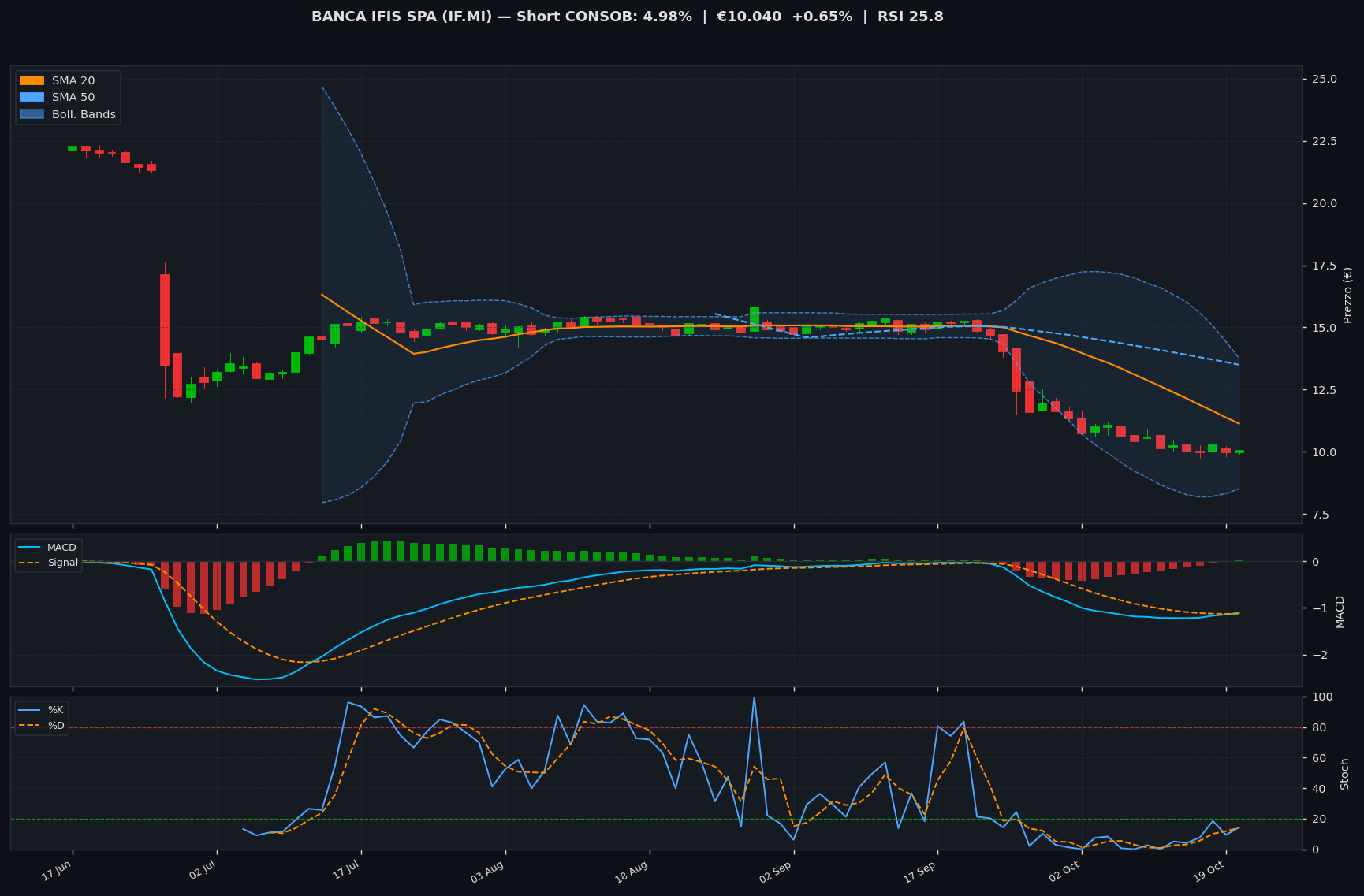Click the 'SMA 50' legend label
The image size is (1364, 896).
(73, 98)
